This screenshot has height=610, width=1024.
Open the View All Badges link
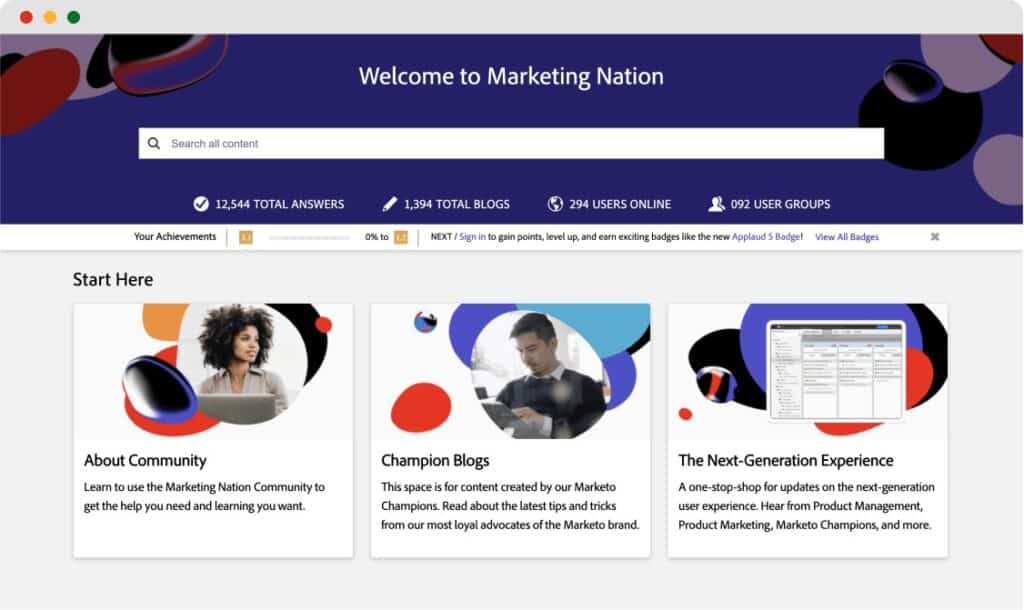tap(847, 237)
